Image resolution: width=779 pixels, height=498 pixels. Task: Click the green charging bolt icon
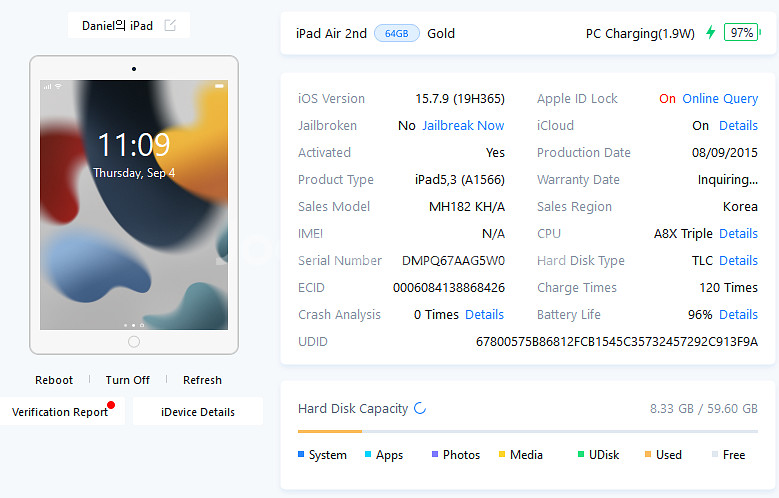pos(710,33)
